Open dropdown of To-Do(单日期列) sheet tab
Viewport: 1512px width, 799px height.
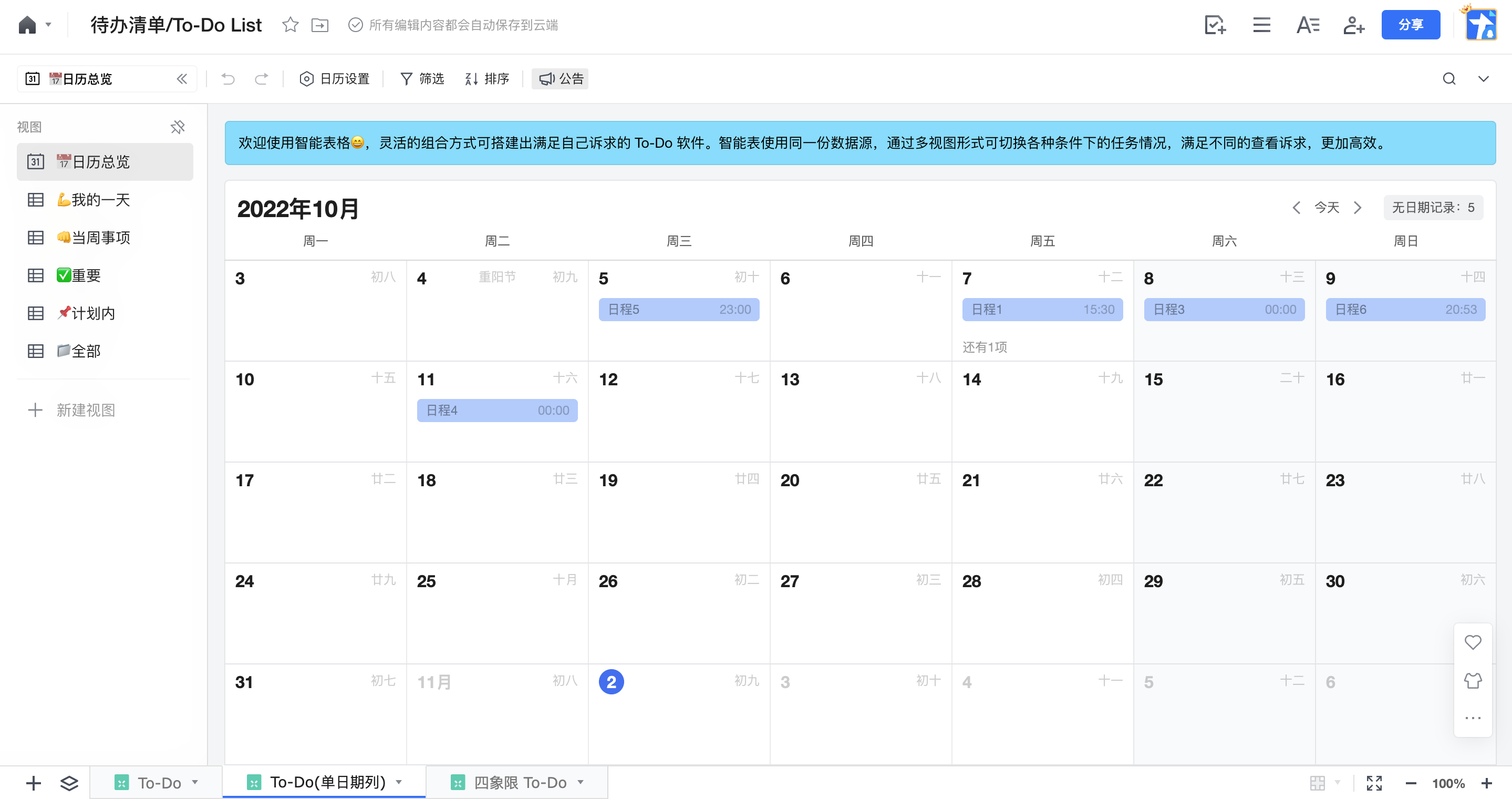(x=399, y=782)
